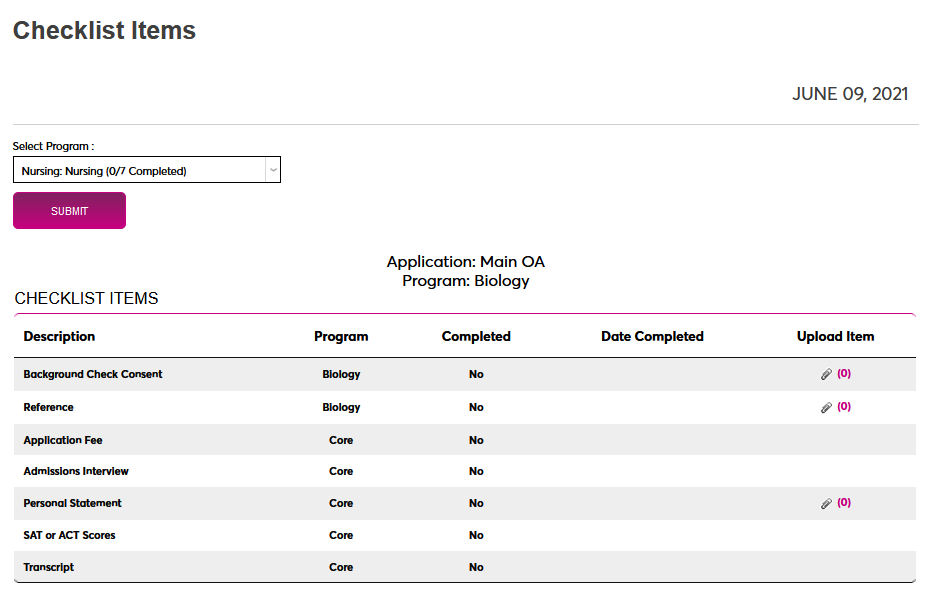Click the dropdown arrow next to Nursing program
This screenshot has height=605, width=936.
point(272,171)
